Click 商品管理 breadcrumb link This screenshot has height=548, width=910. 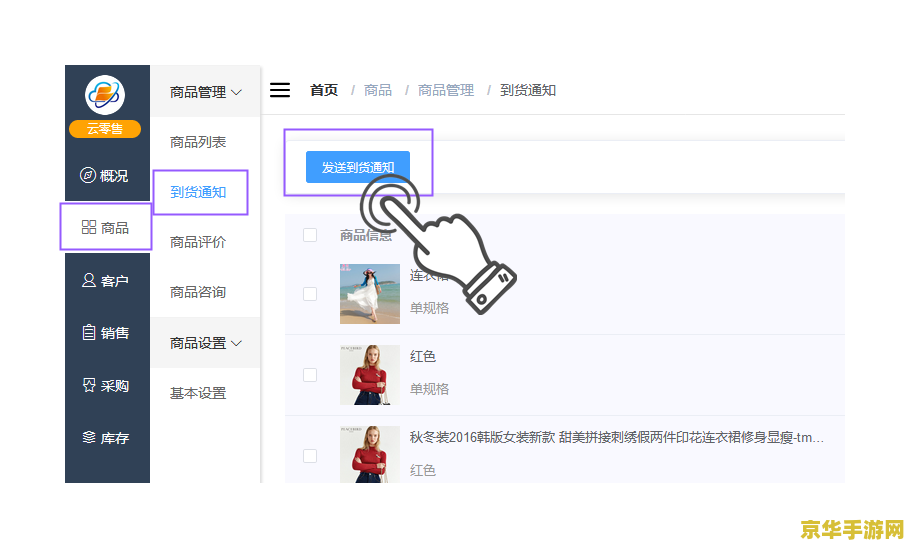pos(446,90)
